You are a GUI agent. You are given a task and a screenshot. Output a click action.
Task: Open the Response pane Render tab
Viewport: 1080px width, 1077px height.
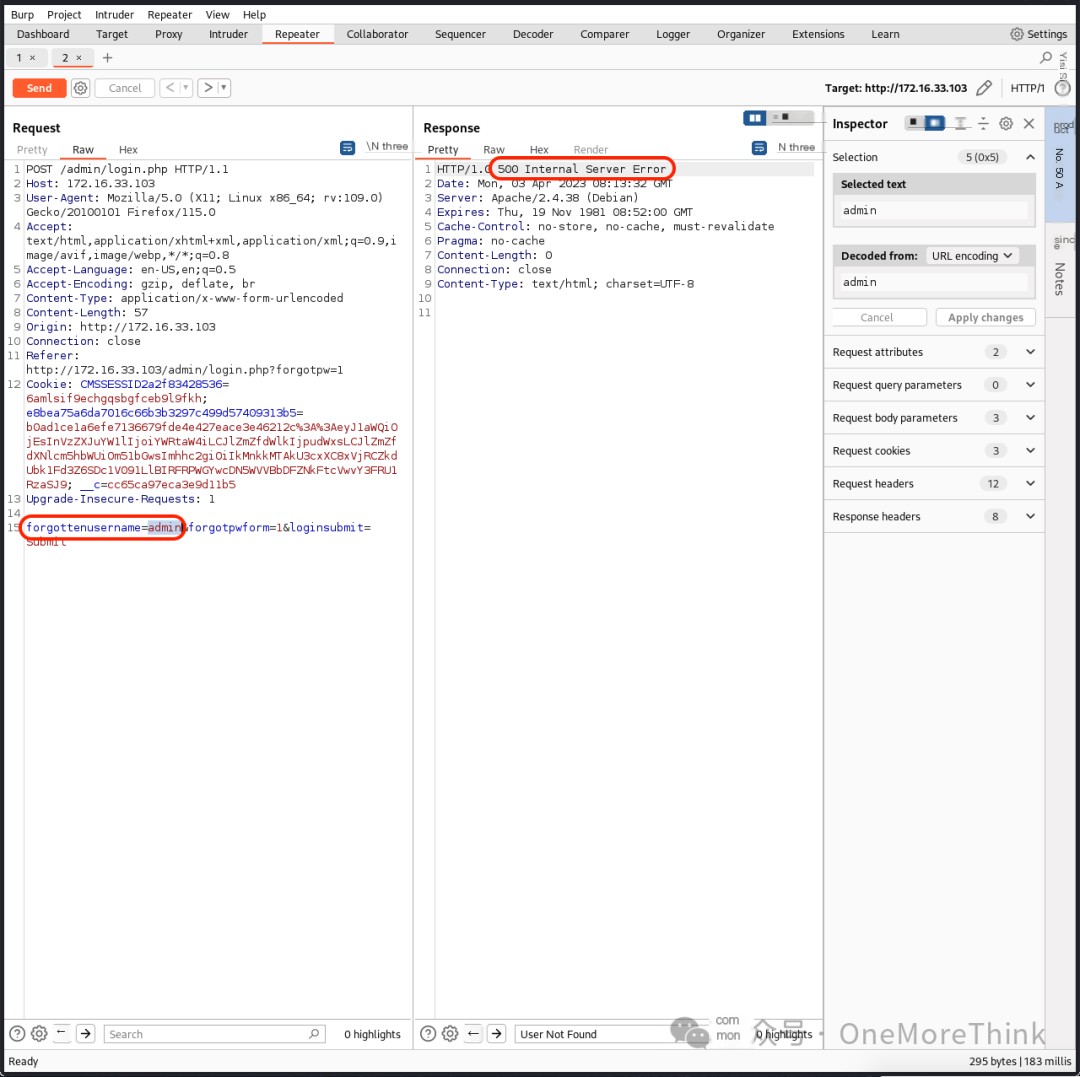(591, 149)
